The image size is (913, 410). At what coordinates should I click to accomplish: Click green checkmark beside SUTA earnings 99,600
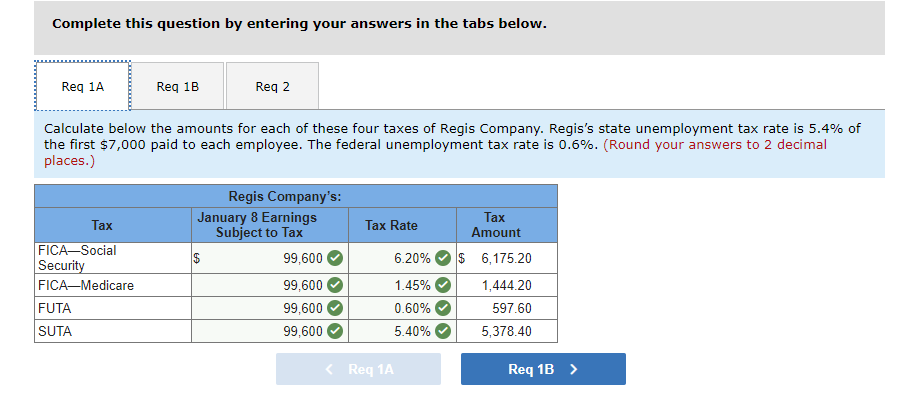coord(334,331)
